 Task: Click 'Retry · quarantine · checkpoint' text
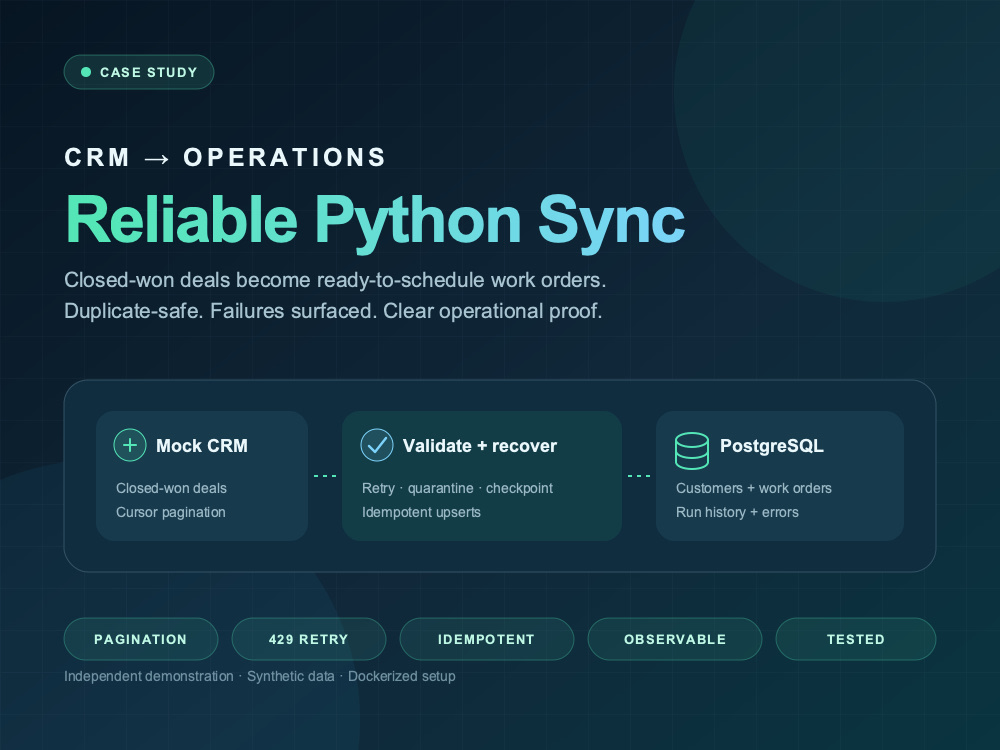[x=457, y=488]
